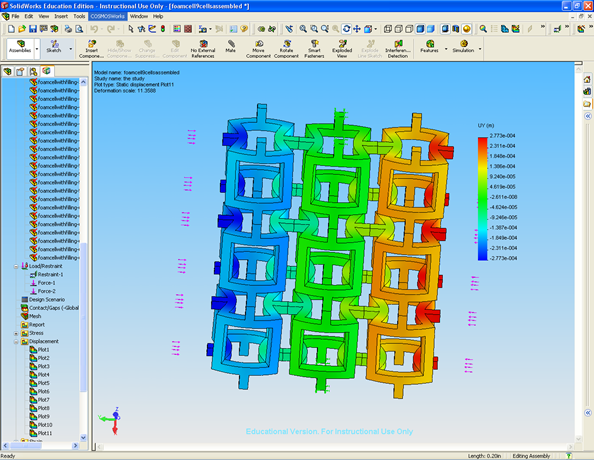Select Force-2 tree item

[42, 291]
